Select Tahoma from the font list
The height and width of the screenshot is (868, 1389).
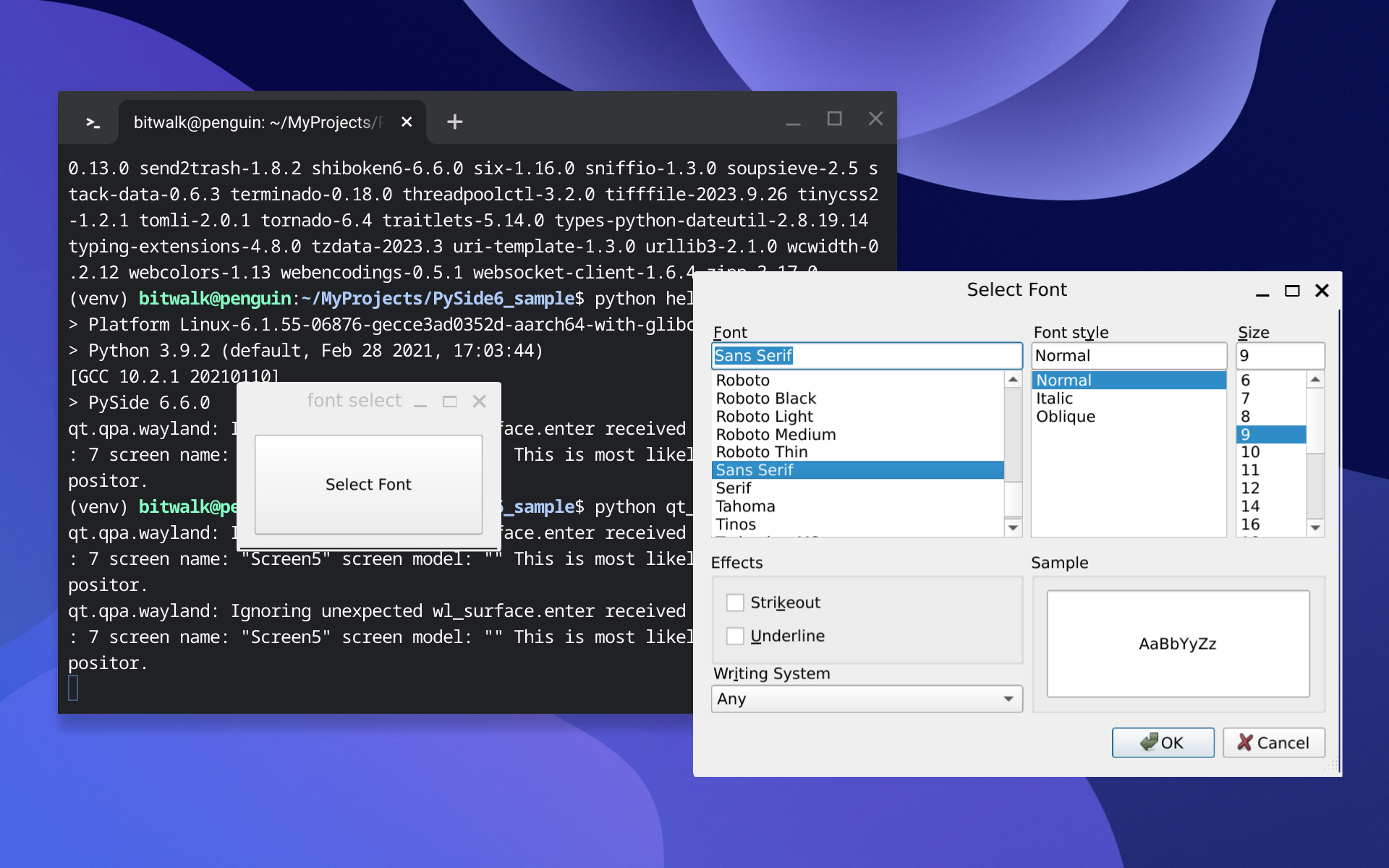click(745, 506)
